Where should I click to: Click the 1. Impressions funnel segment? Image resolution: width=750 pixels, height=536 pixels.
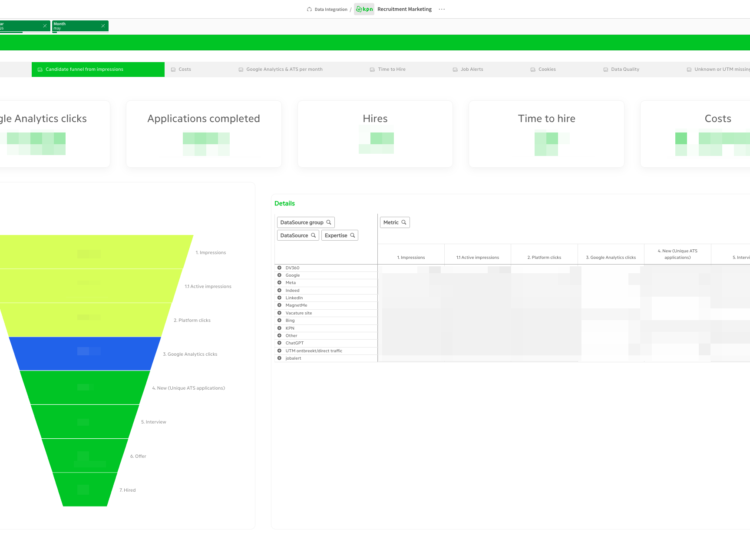[x=91, y=252]
